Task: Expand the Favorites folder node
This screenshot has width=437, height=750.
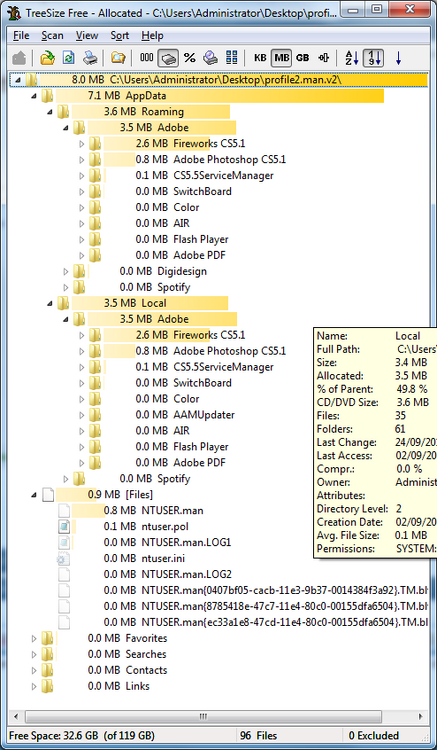Action: tap(34, 639)
